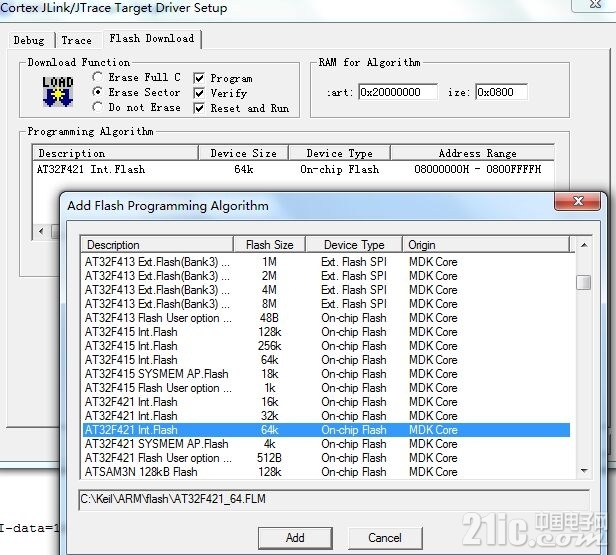
Task: Select AT32F415 Int.Flash 256k row
Action: [326, 346]
